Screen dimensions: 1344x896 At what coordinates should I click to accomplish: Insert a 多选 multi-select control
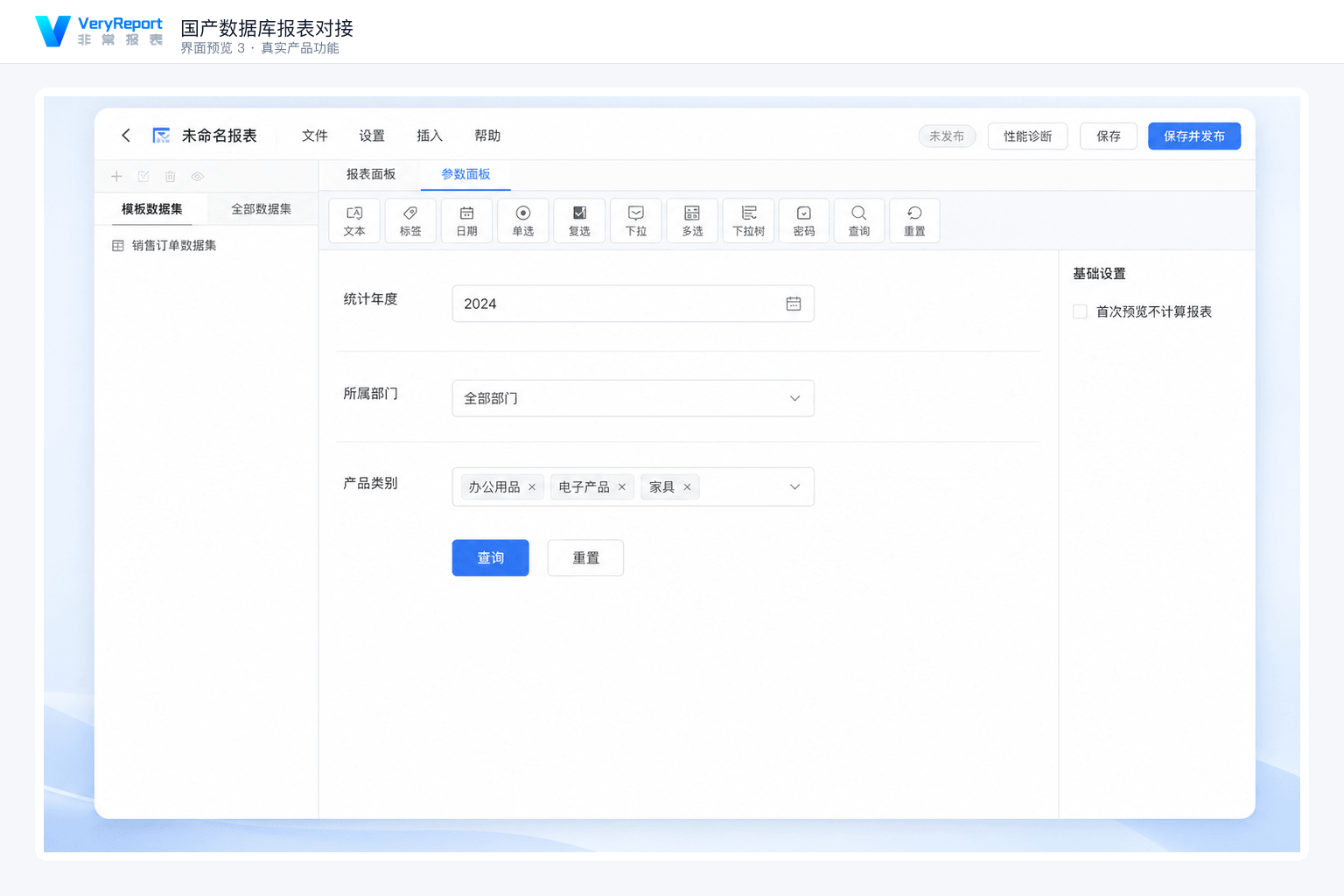[x=692, y=220]
